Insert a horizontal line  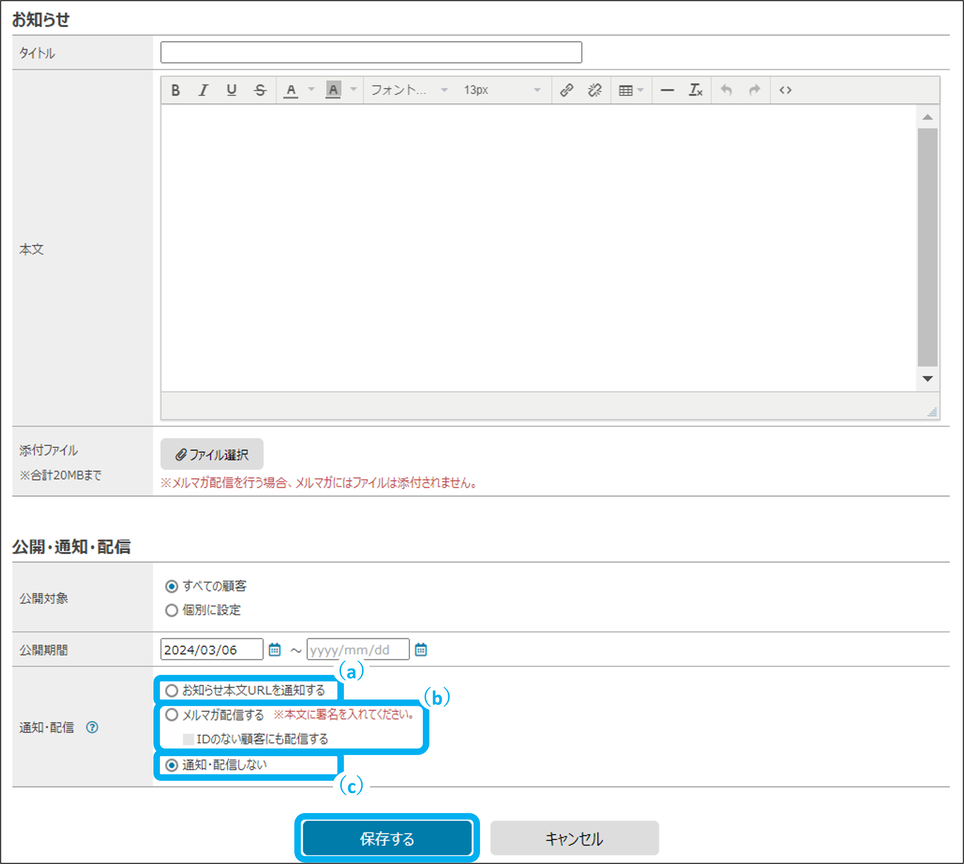tap(667, 90)
